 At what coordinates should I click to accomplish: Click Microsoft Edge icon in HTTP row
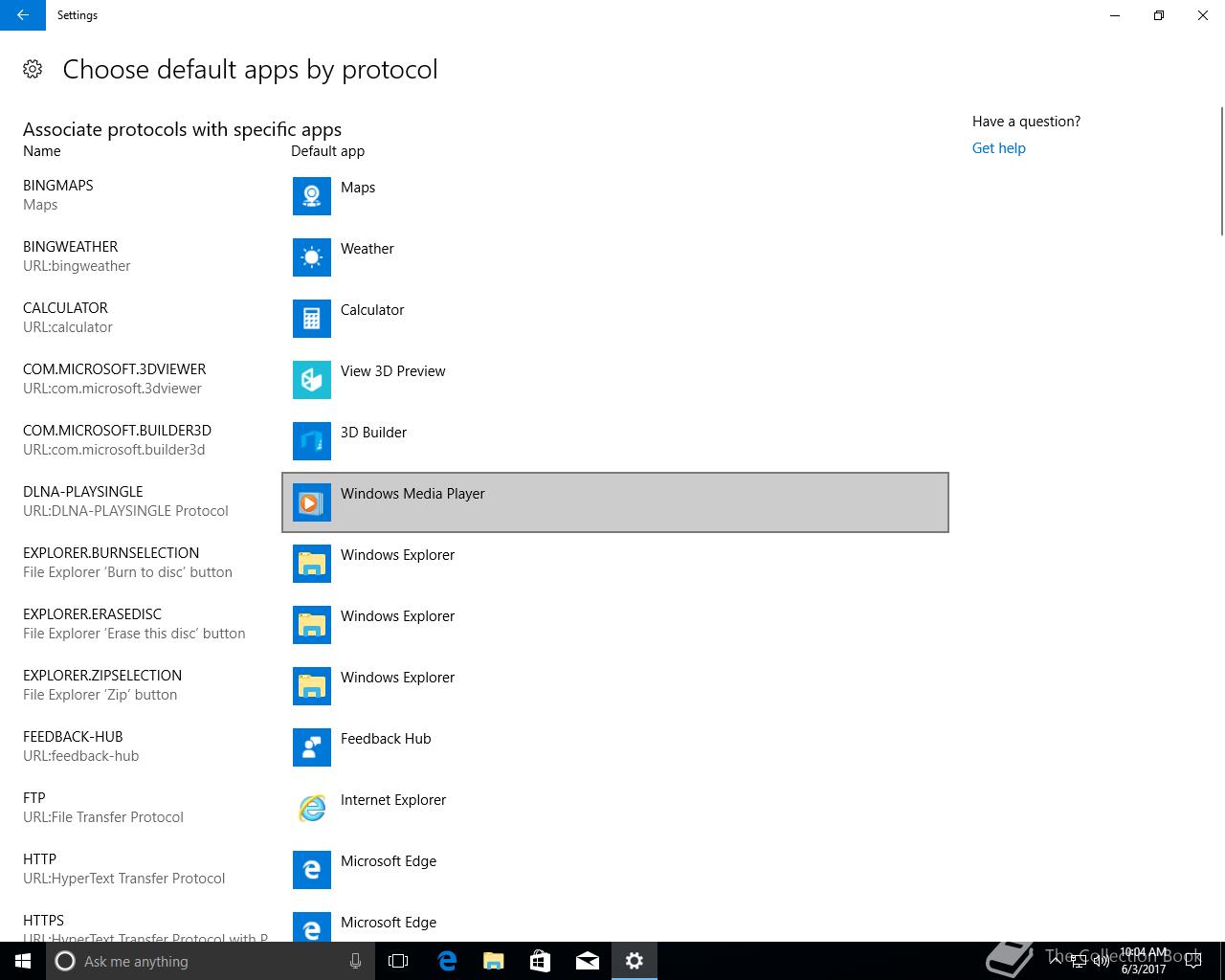click(312, 870)
